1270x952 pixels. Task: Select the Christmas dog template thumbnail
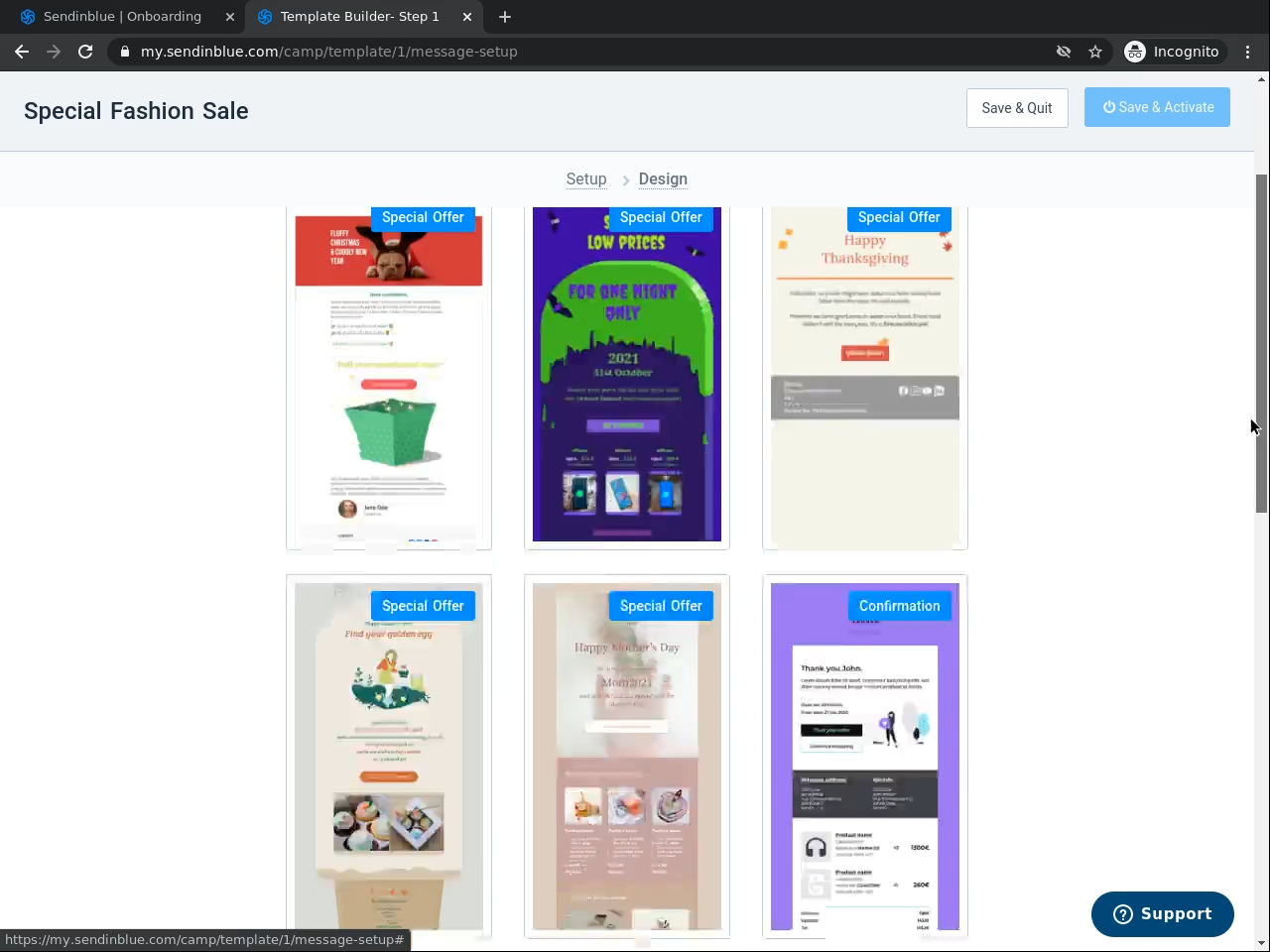(x=389, y=378)
